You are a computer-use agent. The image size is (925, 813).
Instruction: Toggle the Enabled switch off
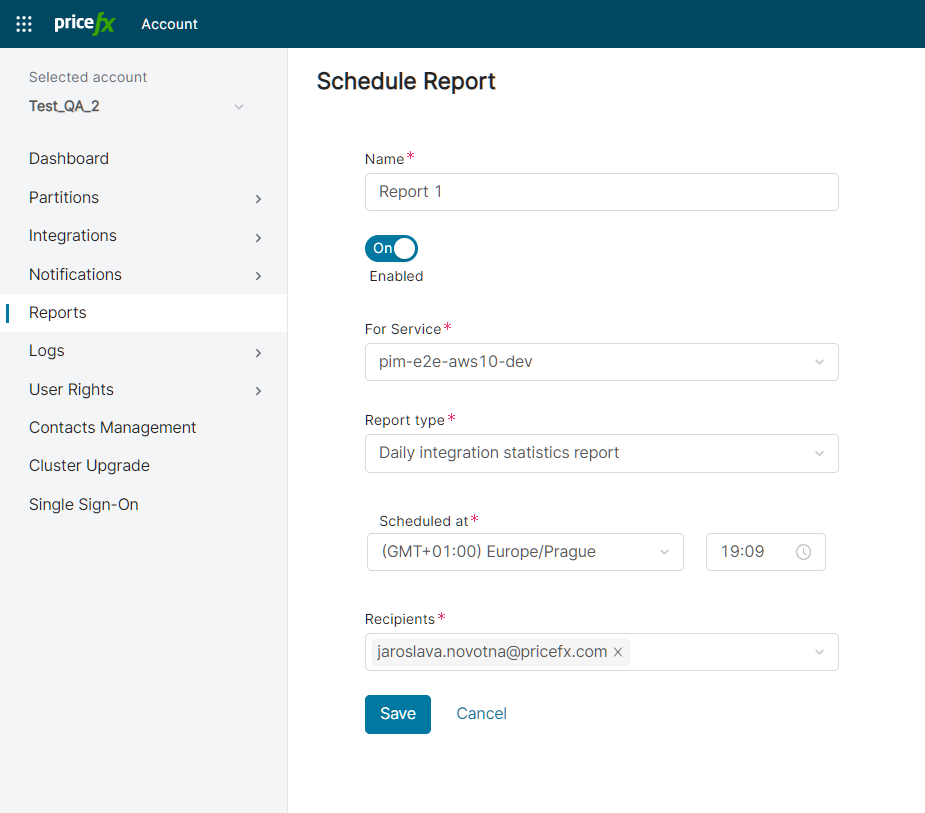391,248
